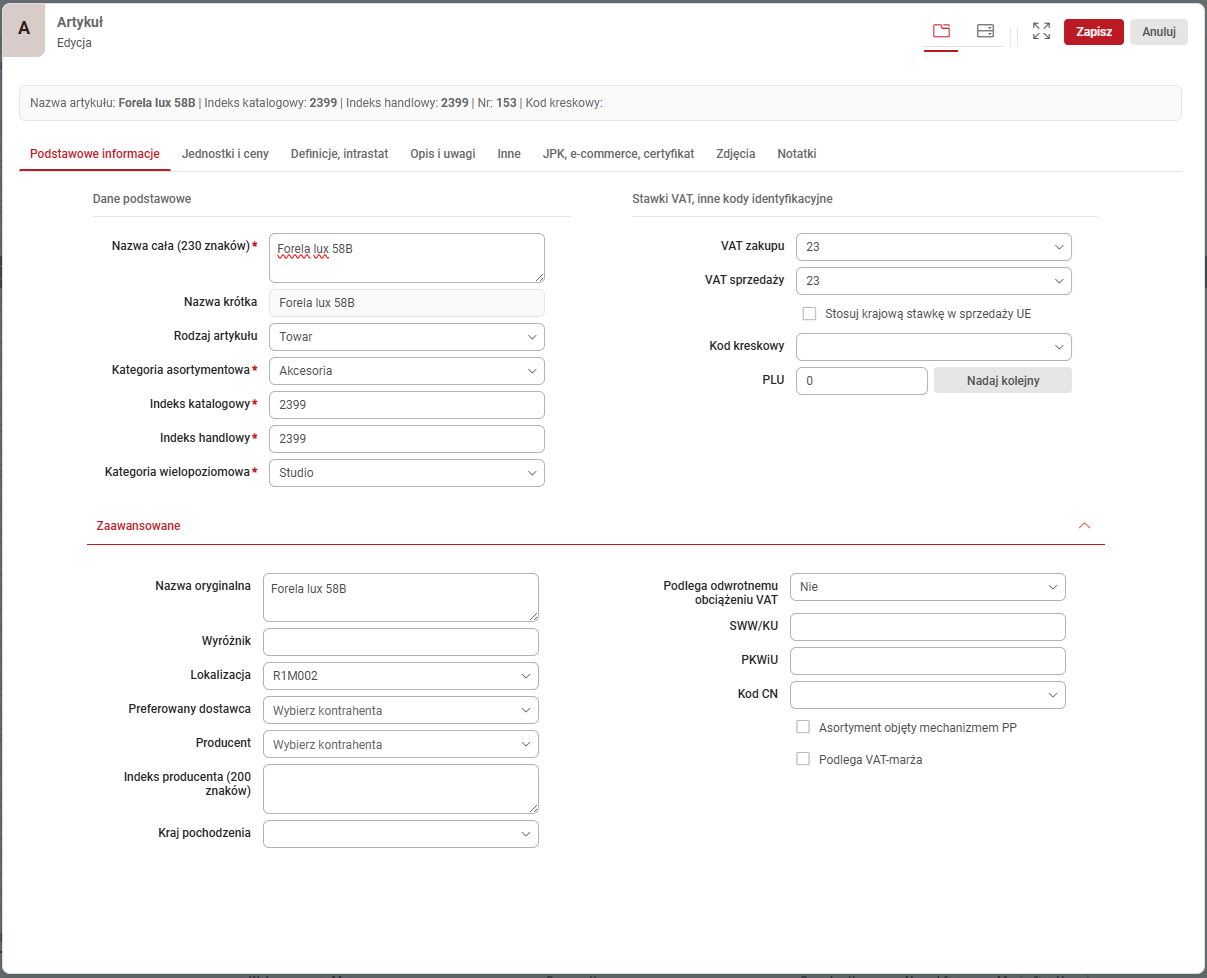Check 'Asortyment objęty mechanizmem PP'
Image resolution: width=1207 pixels, height=978 pixels.
coord(803,727)
